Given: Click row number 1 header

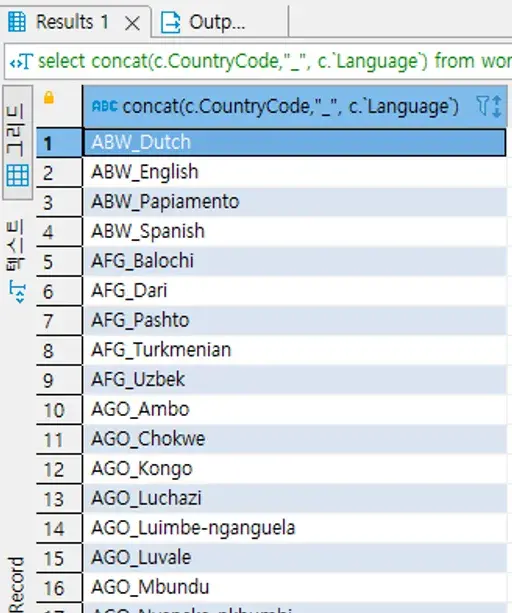Looking at the screenshot, I should [x=59, y=143].
